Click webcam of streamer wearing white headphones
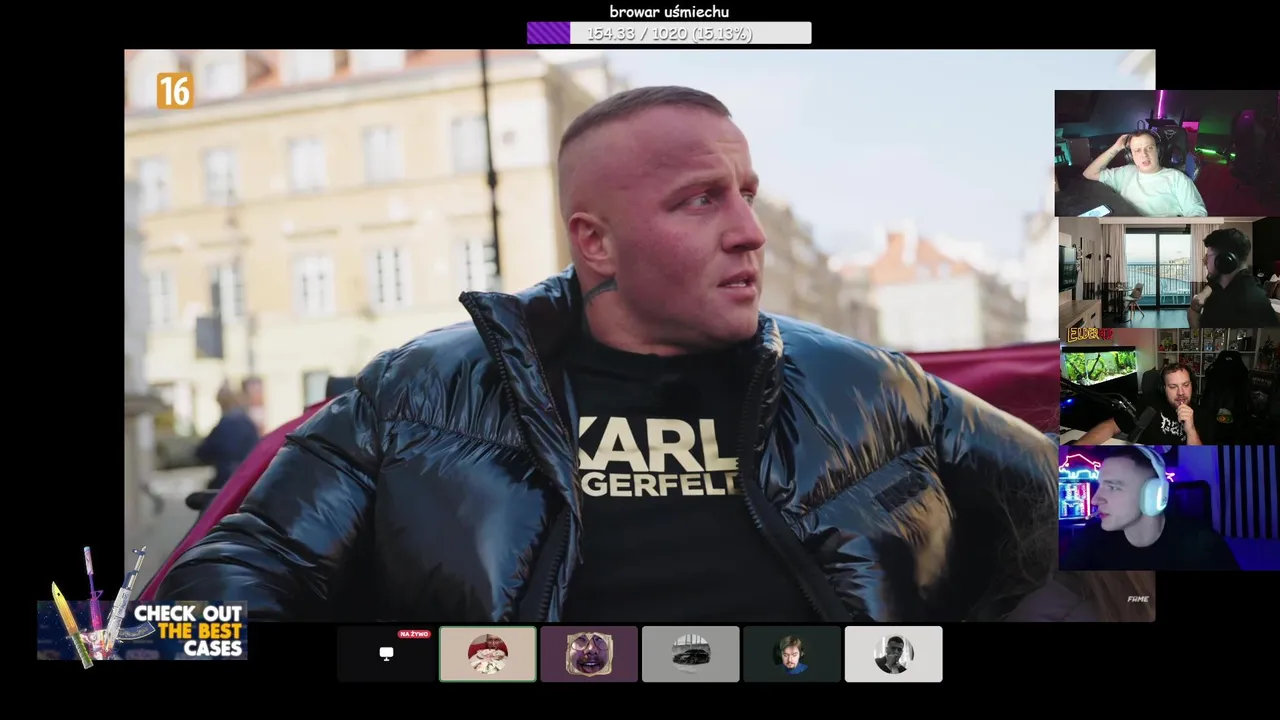 click(x=1169, y=507)
